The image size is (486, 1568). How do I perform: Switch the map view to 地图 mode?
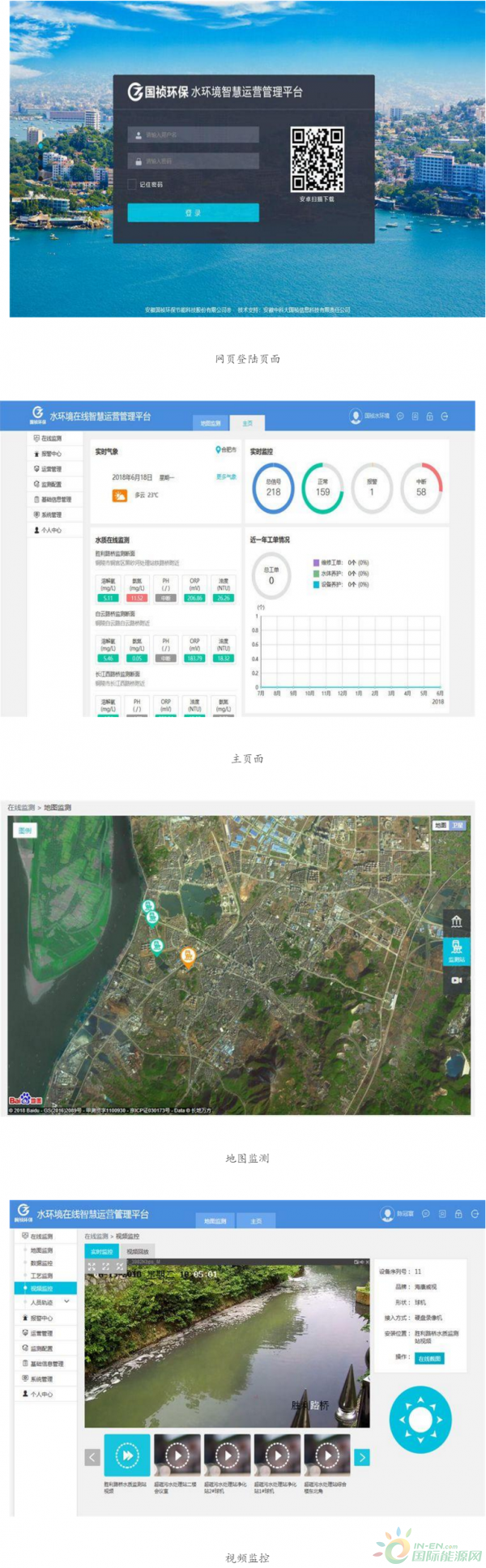[x=441, y=825]
